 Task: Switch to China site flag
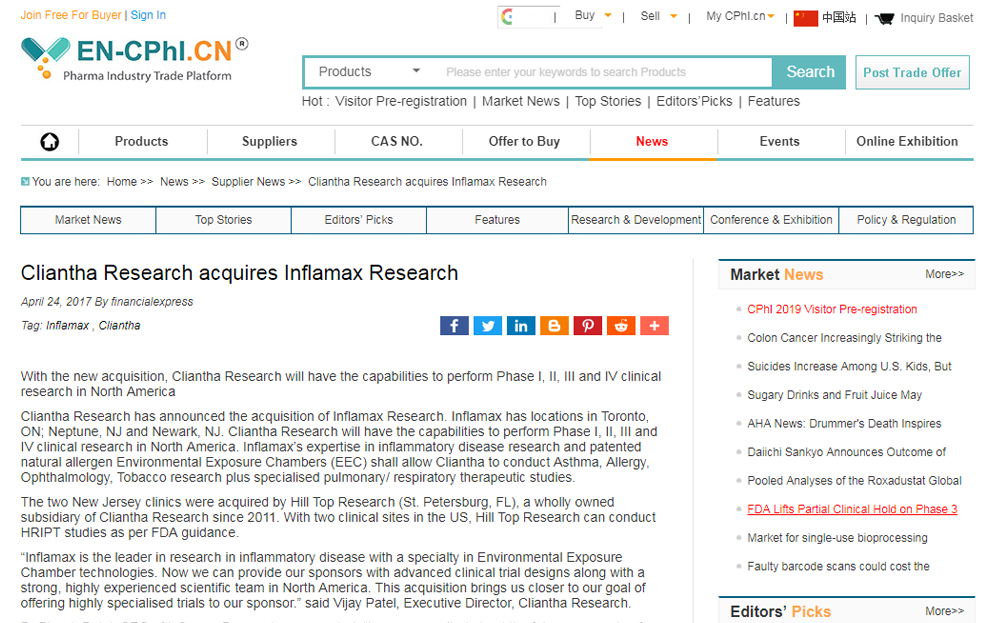click(806, 17)
